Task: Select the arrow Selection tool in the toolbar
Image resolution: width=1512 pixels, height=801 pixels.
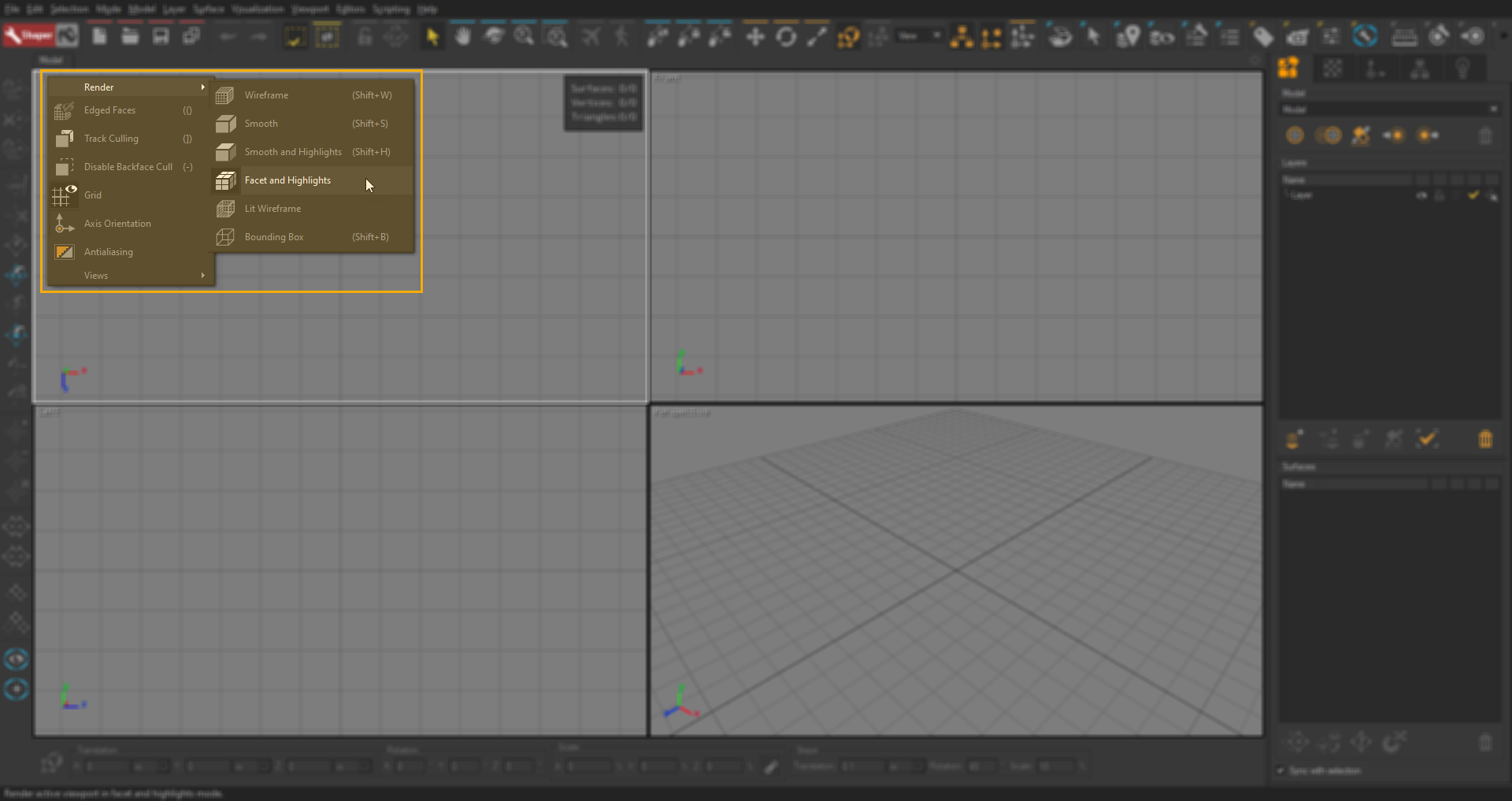Action: 431,35
